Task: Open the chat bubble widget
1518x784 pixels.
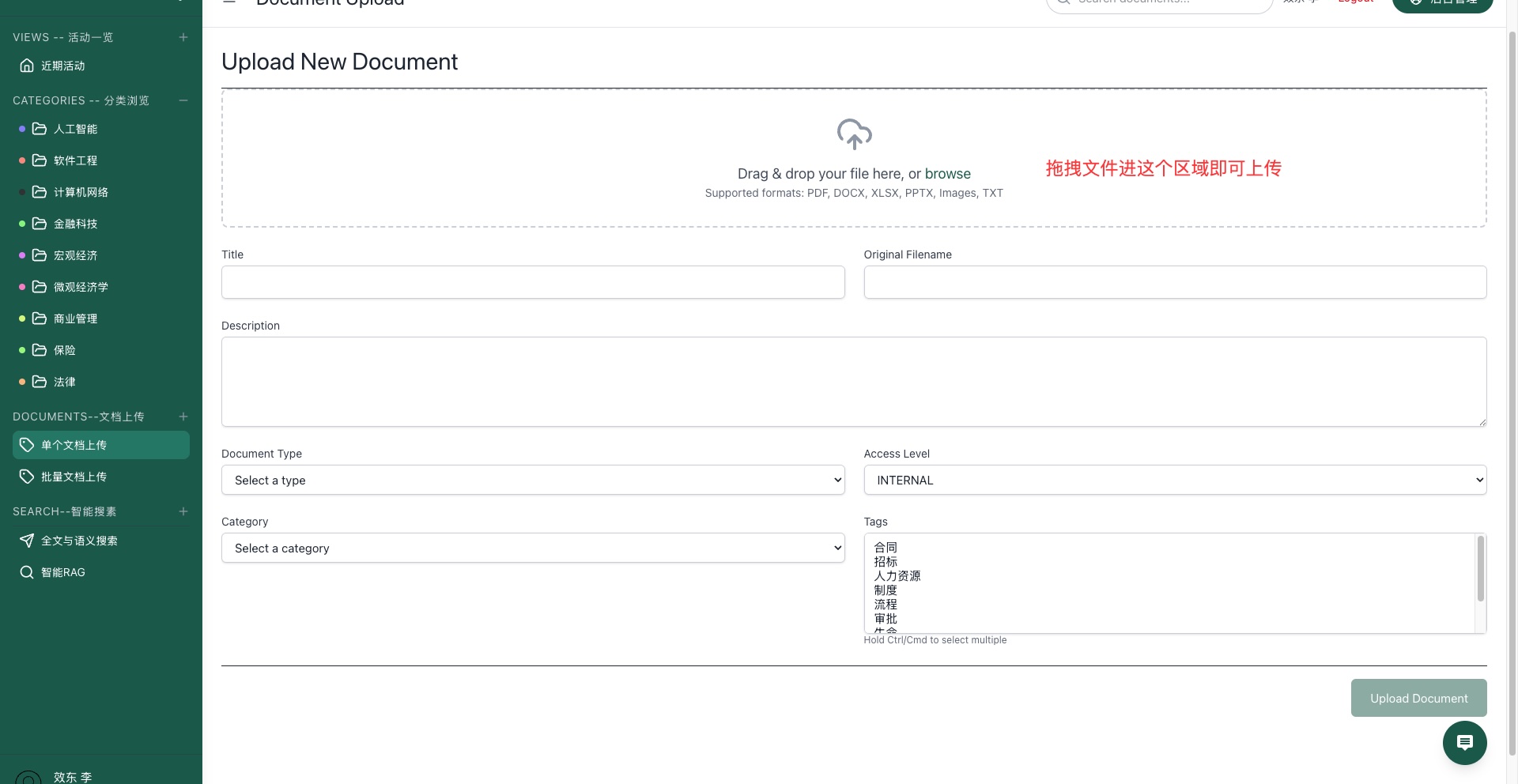Action: click(1464, 743)
